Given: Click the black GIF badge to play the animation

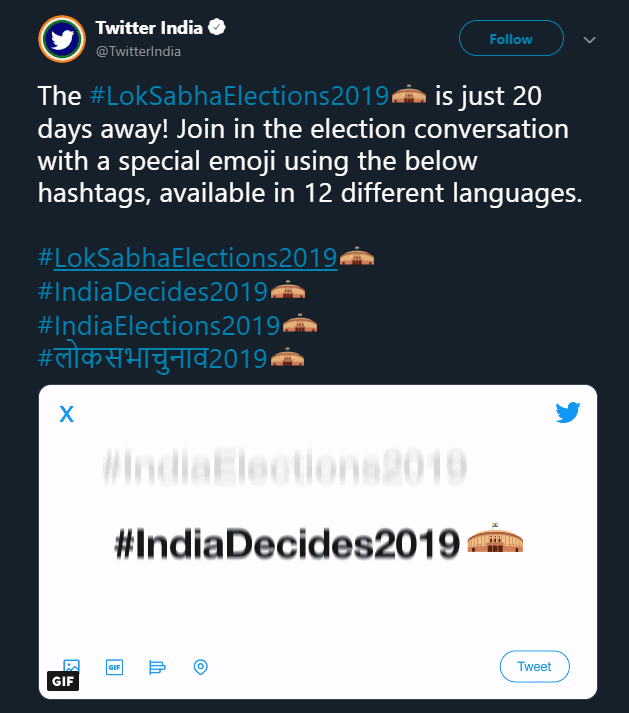Looking at the screenshot, I should (63, 681).
